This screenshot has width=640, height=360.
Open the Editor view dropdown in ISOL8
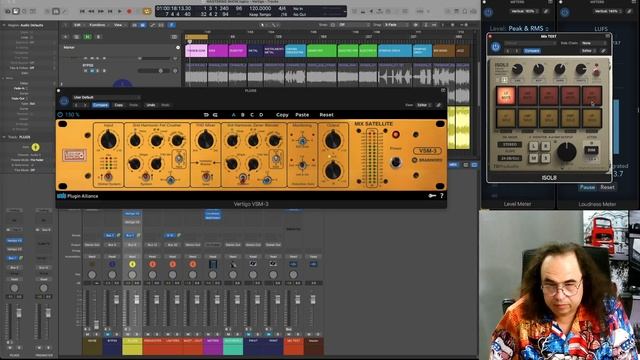point(588,51)
